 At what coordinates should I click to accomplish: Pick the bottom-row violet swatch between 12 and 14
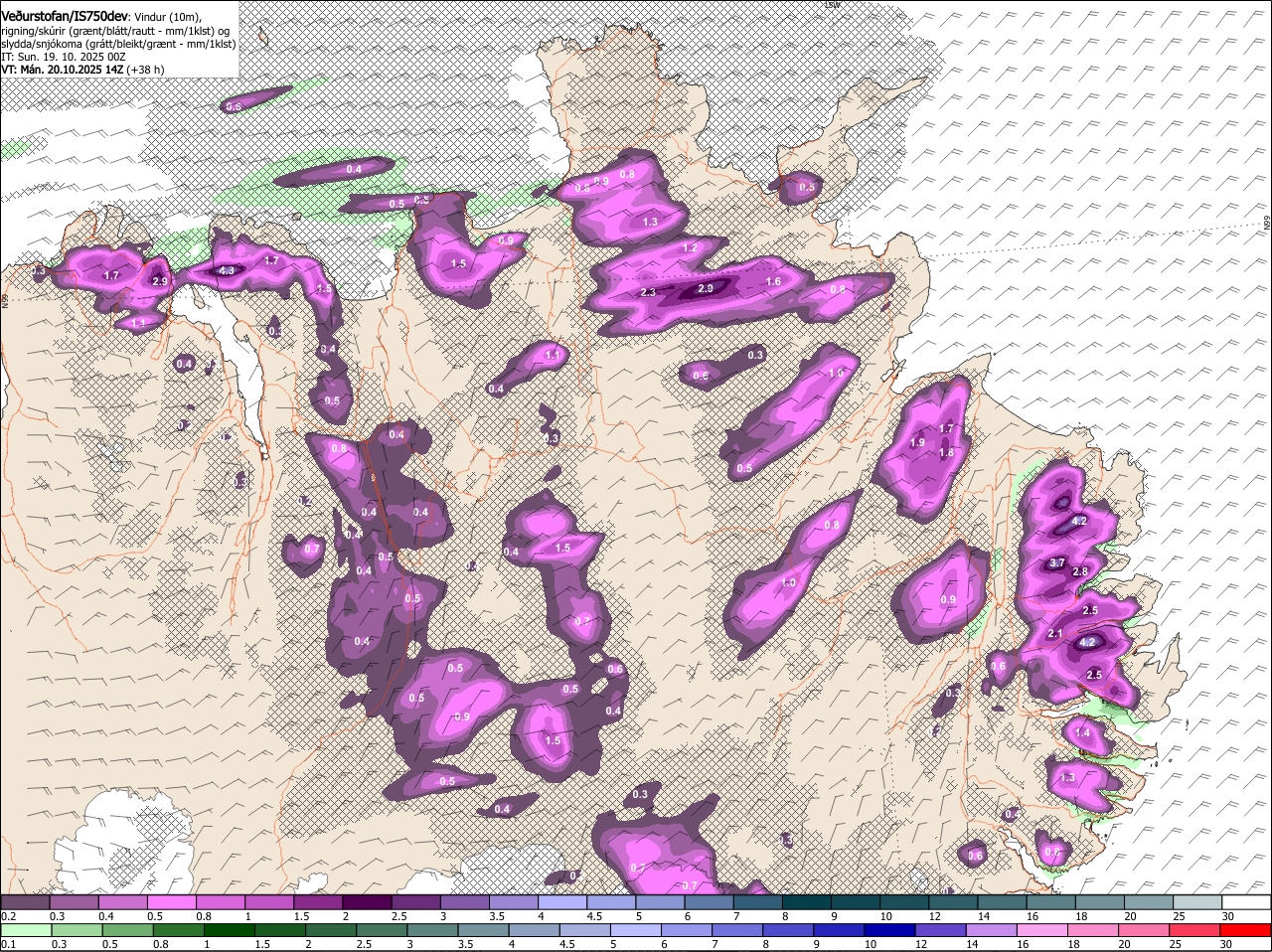(x=941, y=931)
